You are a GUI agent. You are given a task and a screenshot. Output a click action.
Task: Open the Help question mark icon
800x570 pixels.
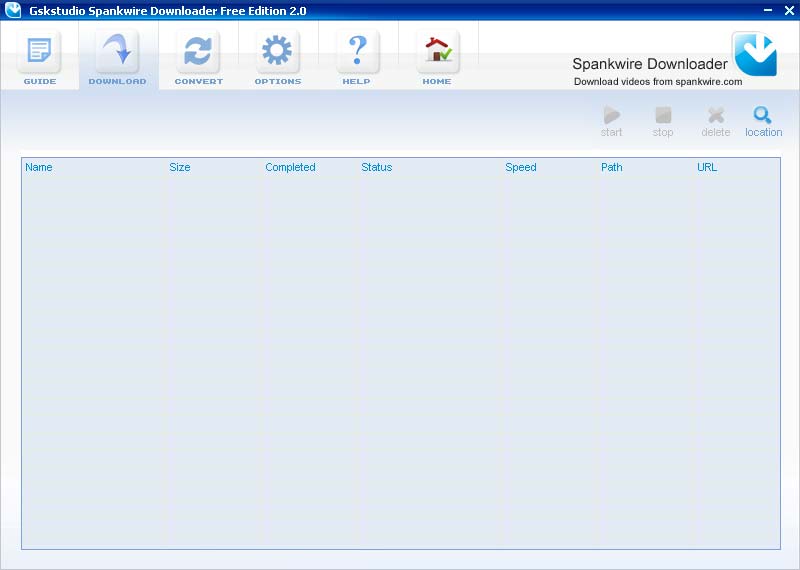pos(358,51)
